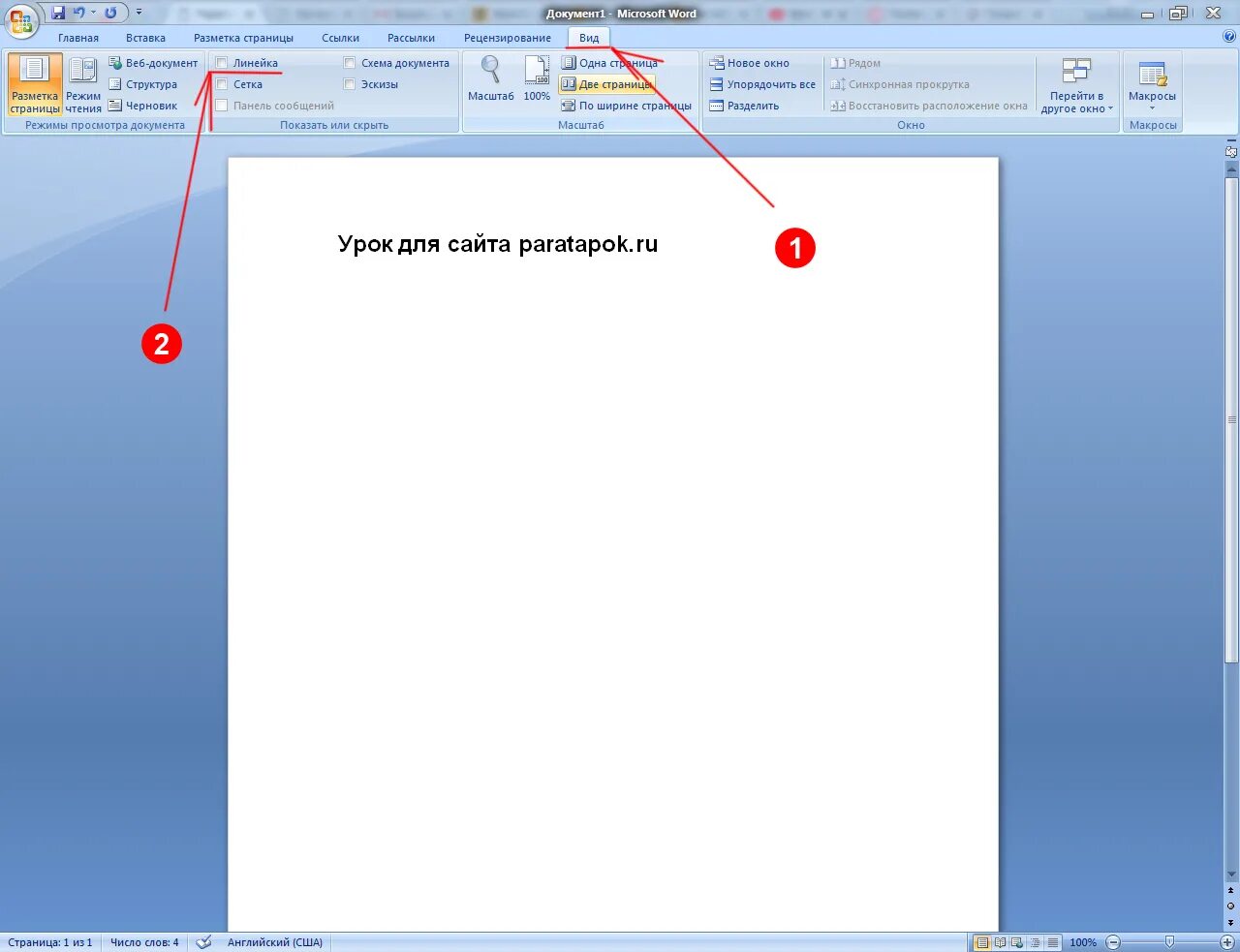Screen dimensions: 1240x952
Task: Click scrollbar down arrow
Action: (x=1231, y=875)
